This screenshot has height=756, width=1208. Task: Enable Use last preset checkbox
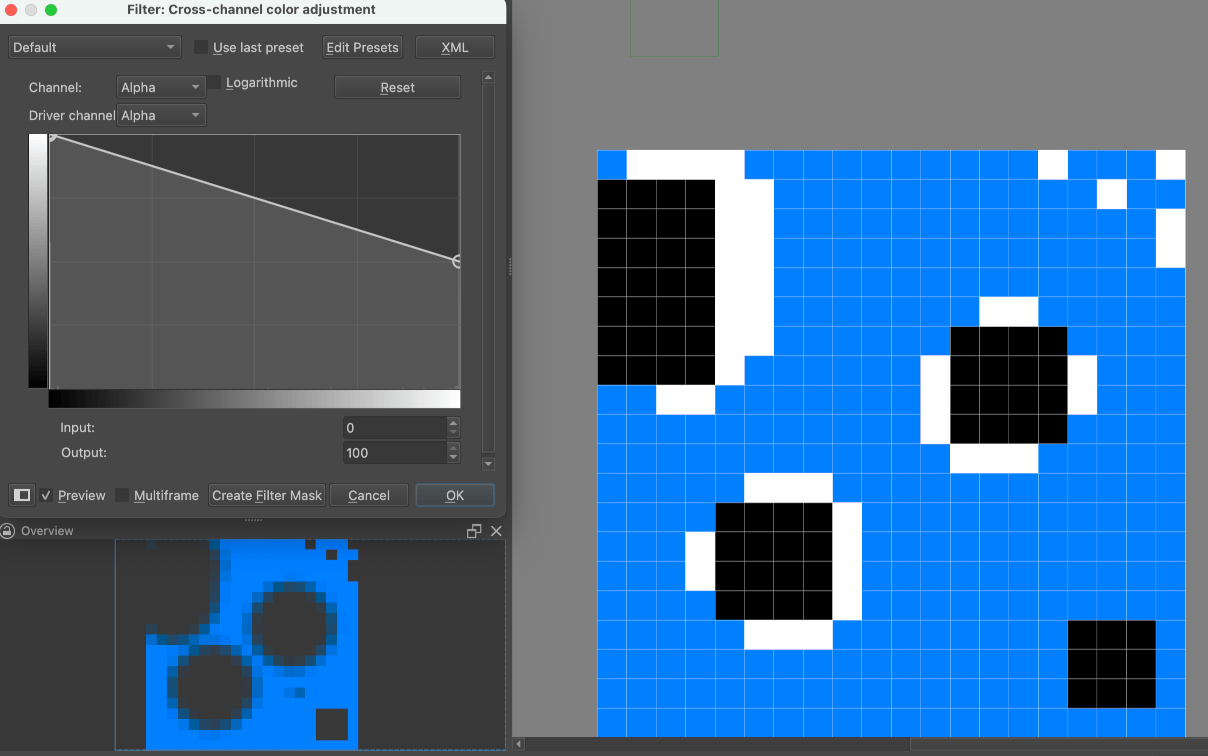pos(201,47)
